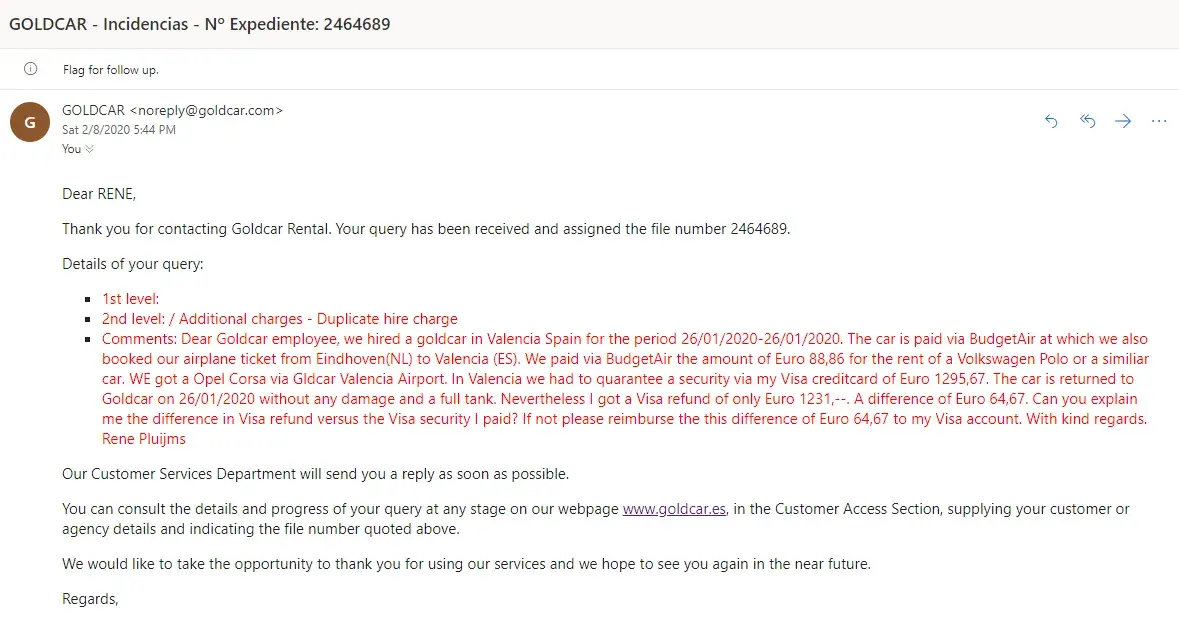The height and width of the screenshot is (624, 1179).
Task: Click the Regards closing line
Action: click(90, 599)
